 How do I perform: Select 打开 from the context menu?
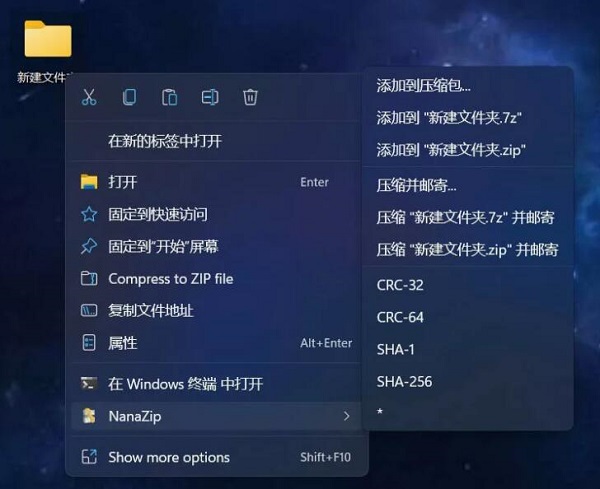click(123, 182)
